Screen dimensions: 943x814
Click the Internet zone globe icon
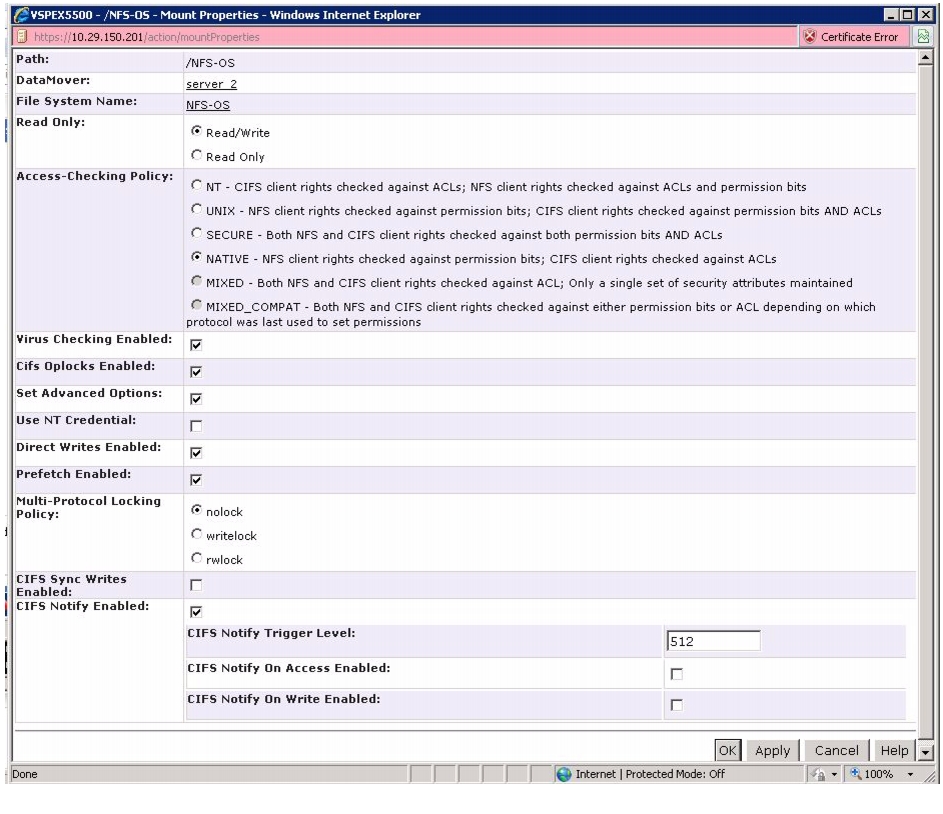pos(564,774)
